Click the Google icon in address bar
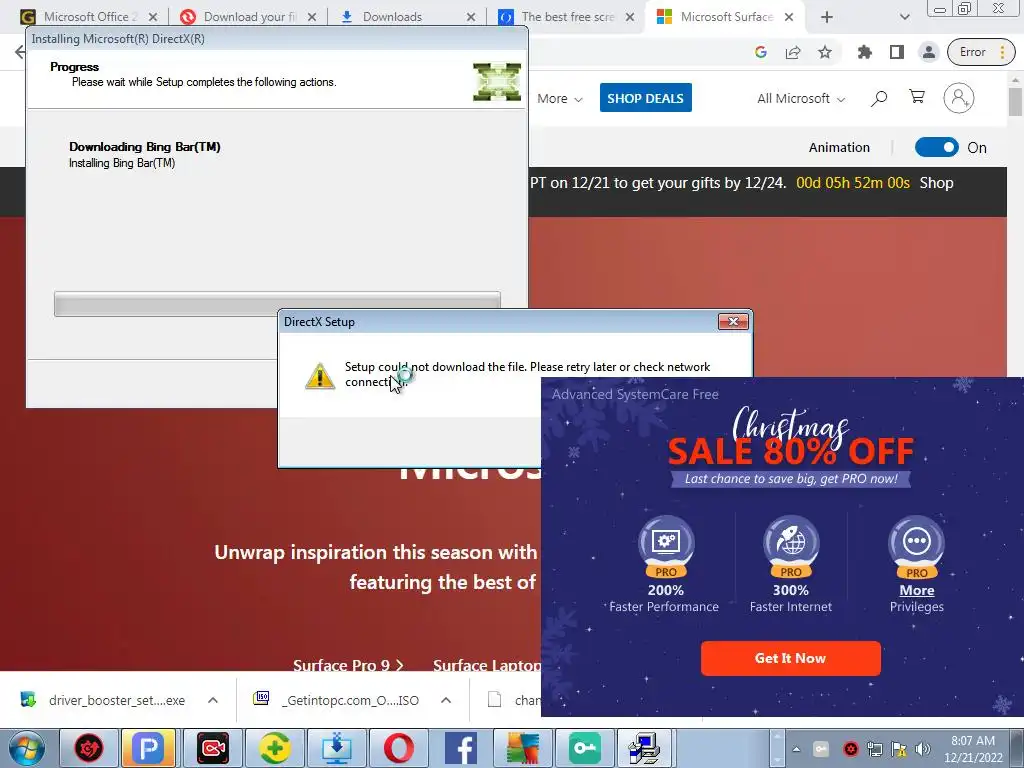The image size is (1024, 768). 761,52
